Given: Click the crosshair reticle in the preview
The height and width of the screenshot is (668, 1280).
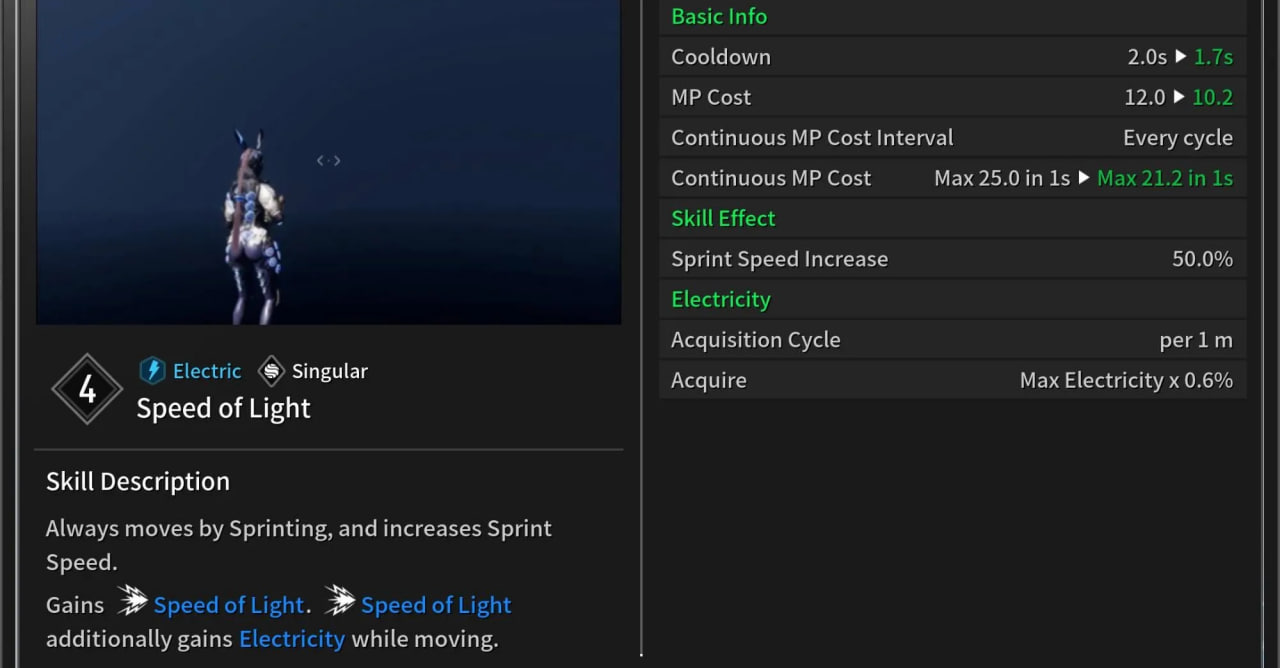Looking at the screenshot, I should coord(329,160).
